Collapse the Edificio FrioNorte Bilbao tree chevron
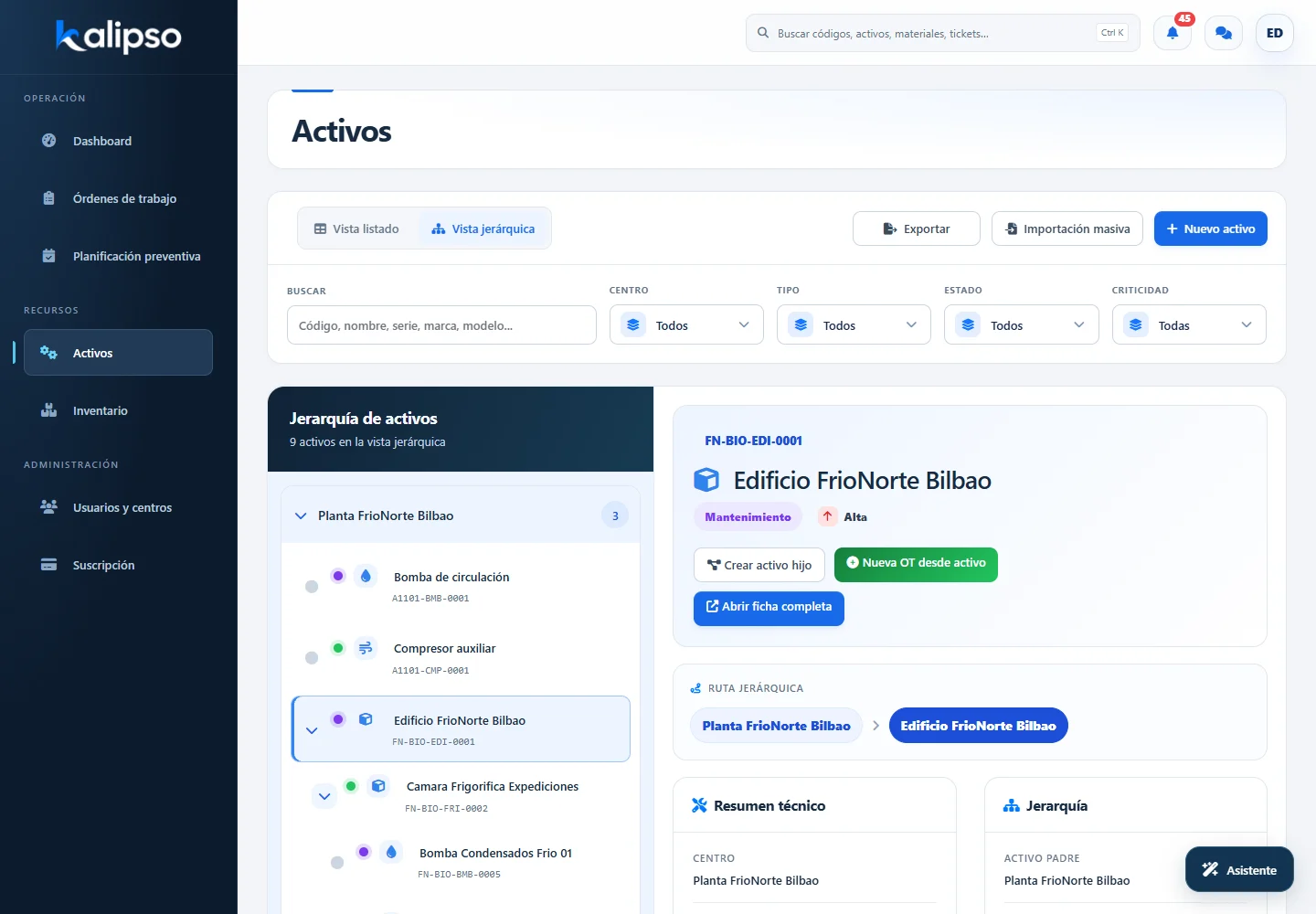 click(312, 730)
